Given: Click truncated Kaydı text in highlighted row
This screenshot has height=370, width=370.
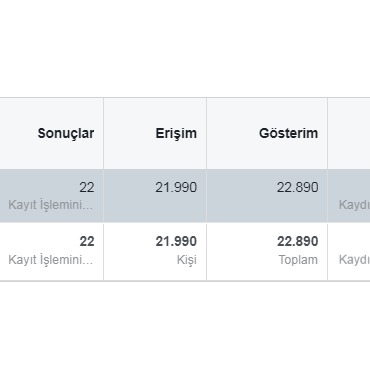Looking at the screenshot, I should point(354,205).
